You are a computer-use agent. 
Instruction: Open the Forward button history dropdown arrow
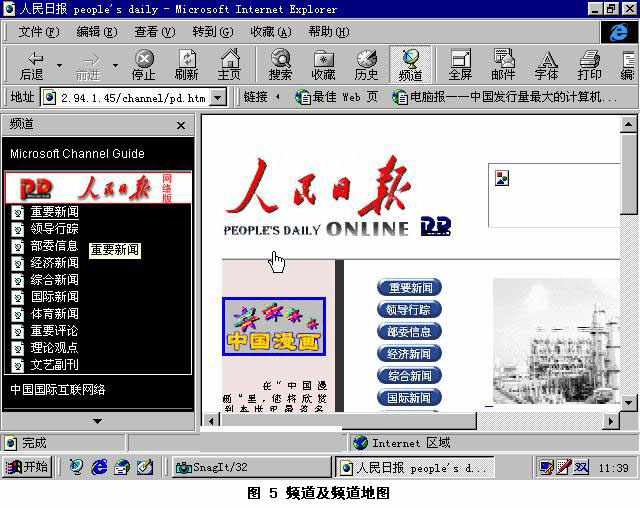click(116, 65)
